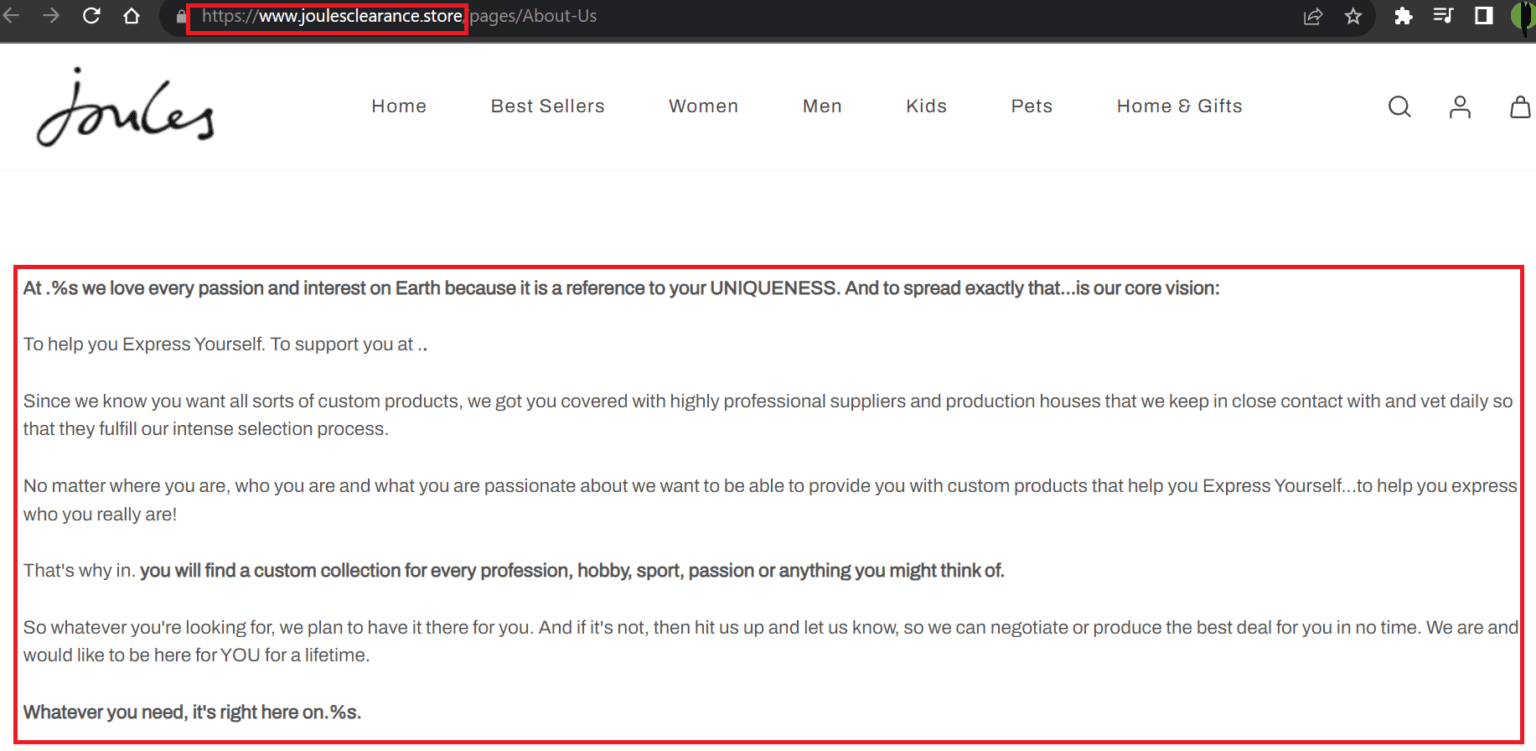
Task: Browse the Kids category
Action: 926,106
